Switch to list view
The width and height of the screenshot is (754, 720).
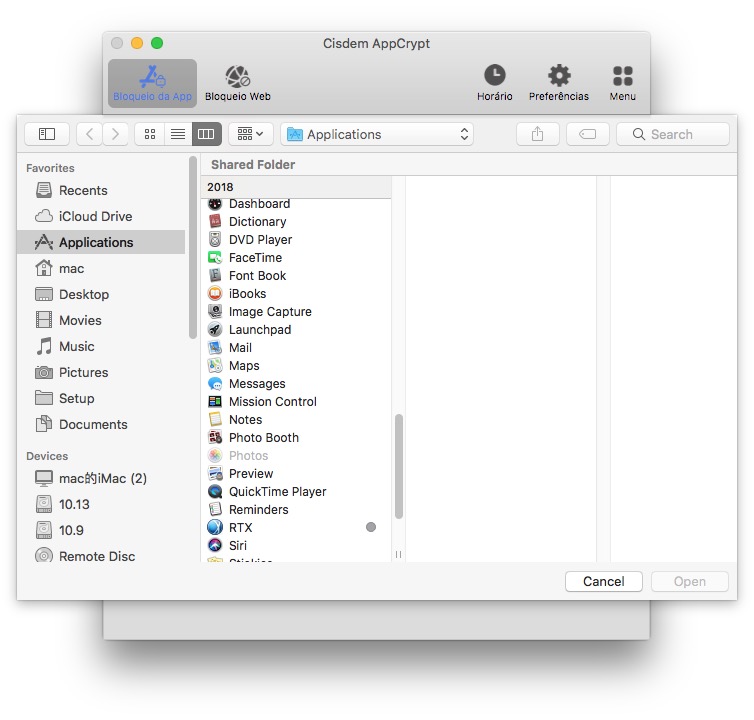[x=178, y=134]
